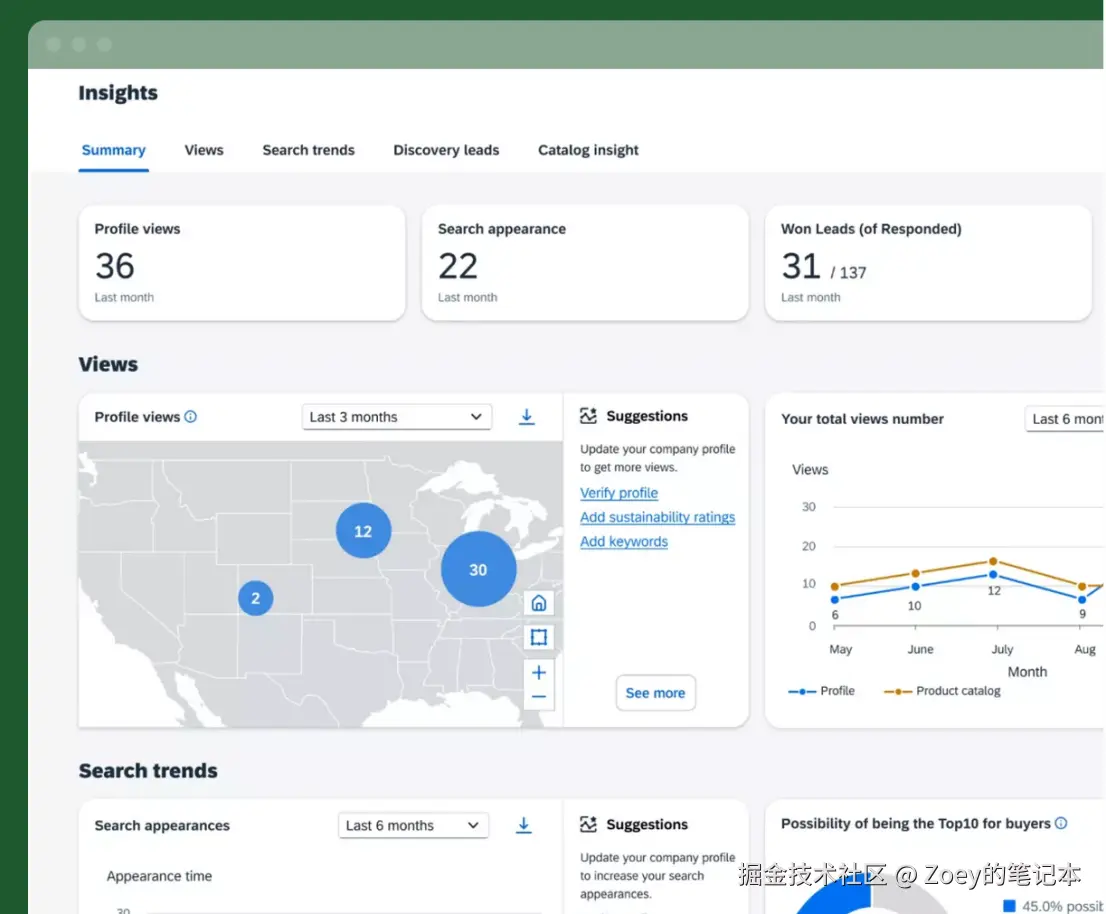Click the Aug Profile data point 9

point(1082,599)
